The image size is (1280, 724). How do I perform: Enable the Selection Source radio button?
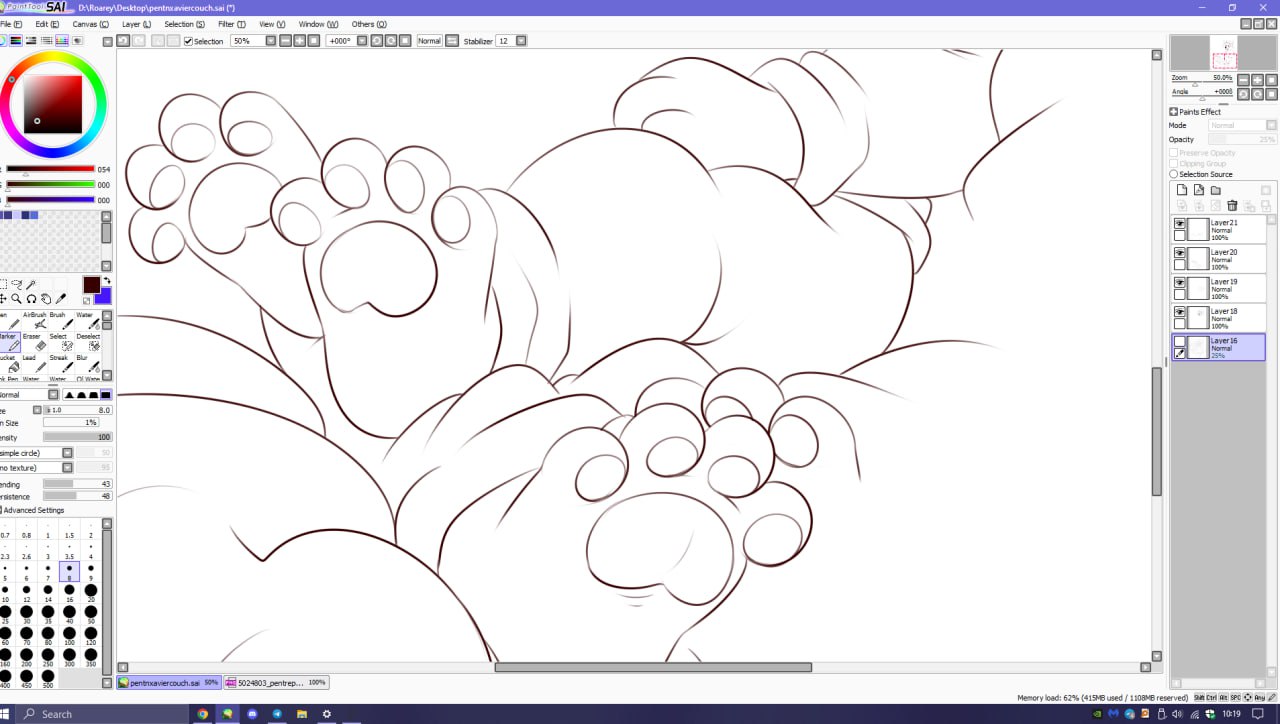click(1174, 174)
